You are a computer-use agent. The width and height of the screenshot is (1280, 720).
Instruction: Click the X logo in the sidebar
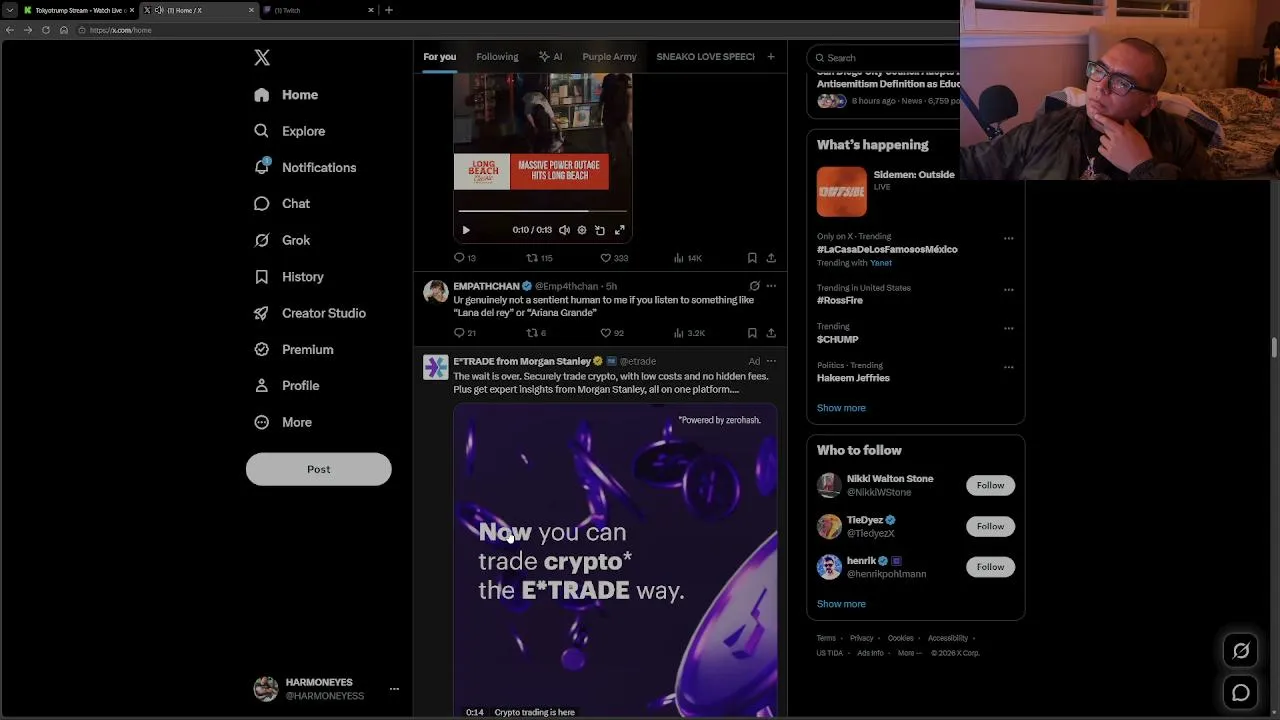tap(262, 58)
